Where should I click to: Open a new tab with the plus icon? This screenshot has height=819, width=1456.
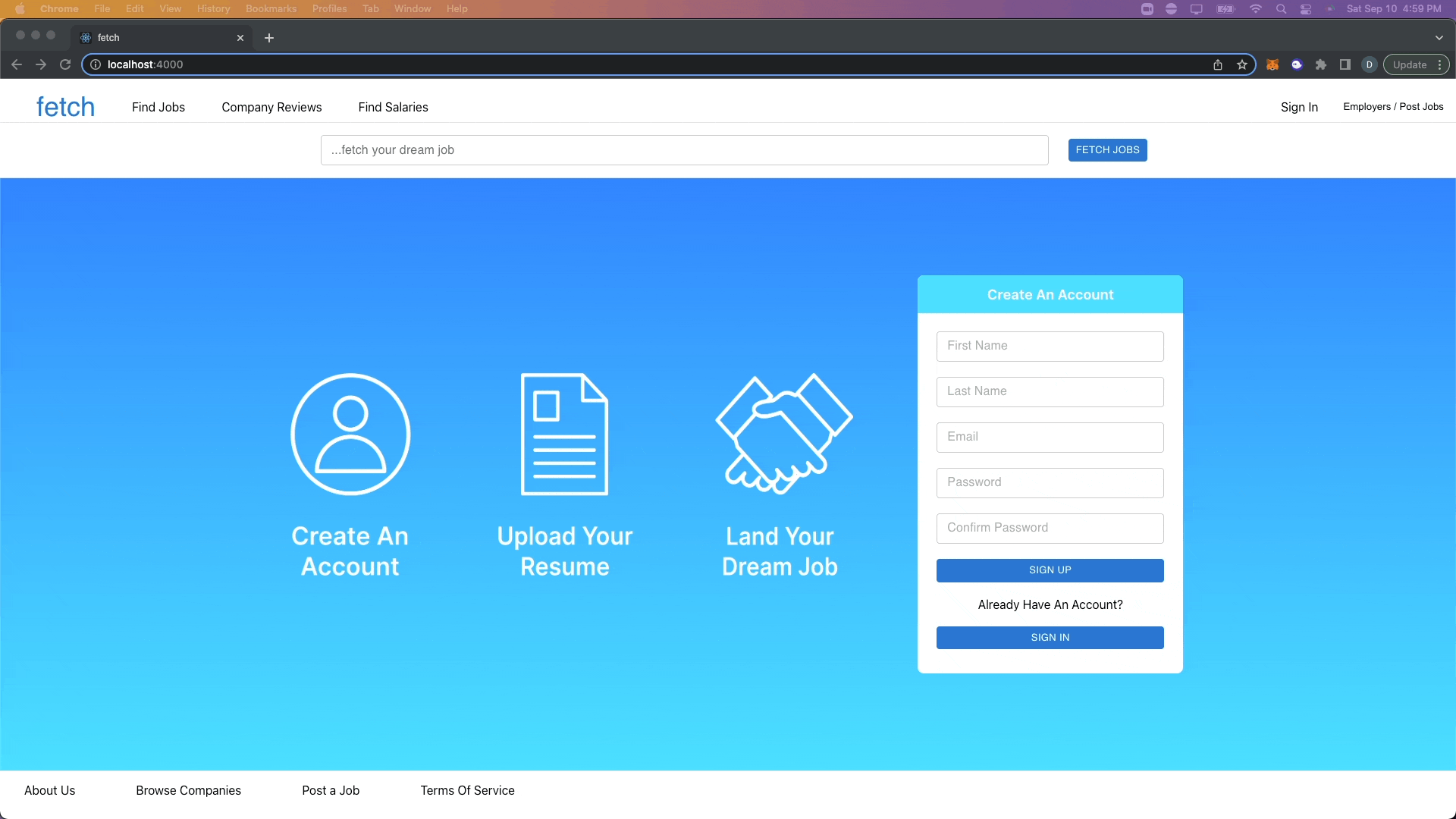point(269,37)
